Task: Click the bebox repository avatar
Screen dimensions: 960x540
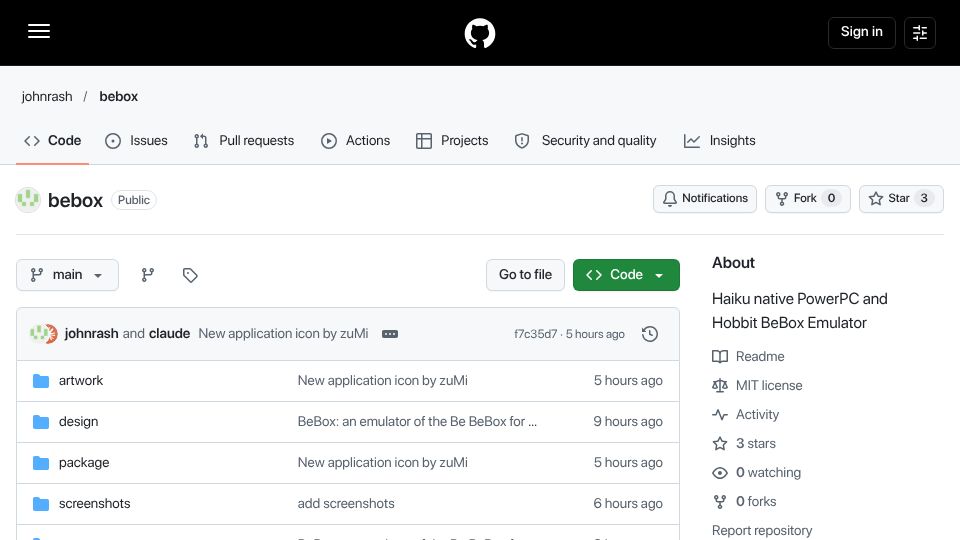Action: [x=28, y=200]
